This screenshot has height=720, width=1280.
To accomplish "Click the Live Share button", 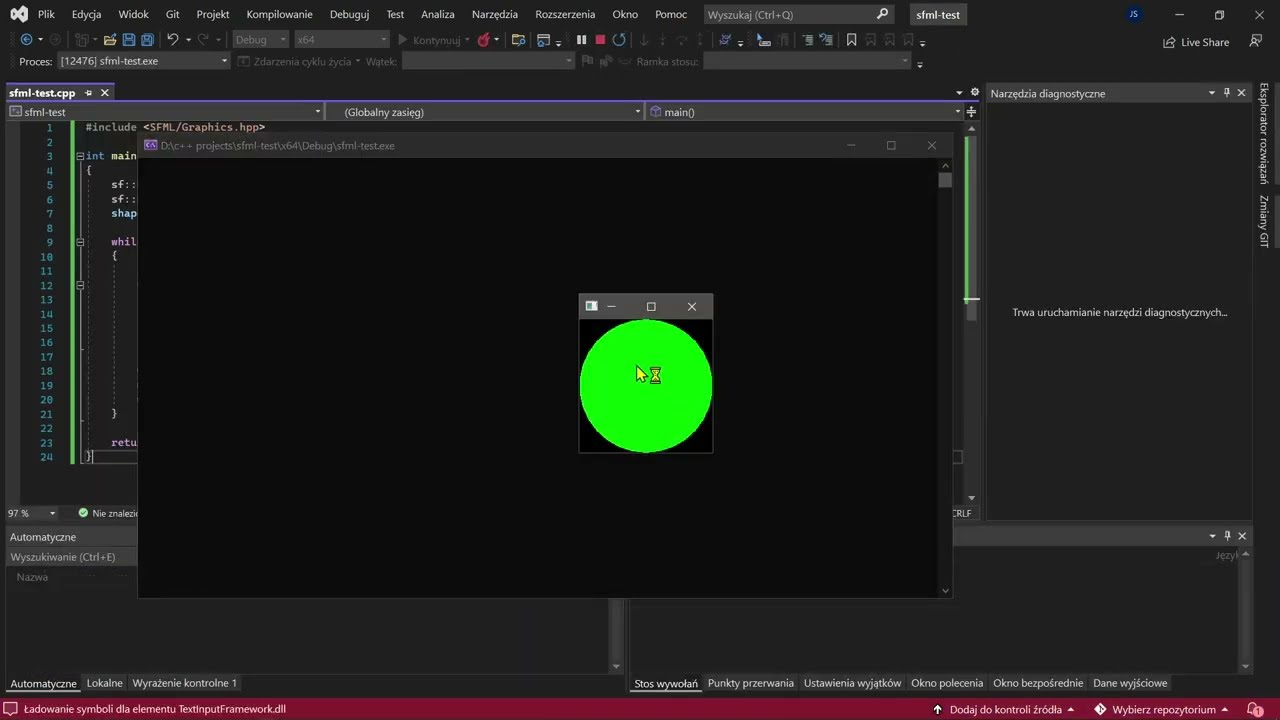I will tap(1196, 42).
